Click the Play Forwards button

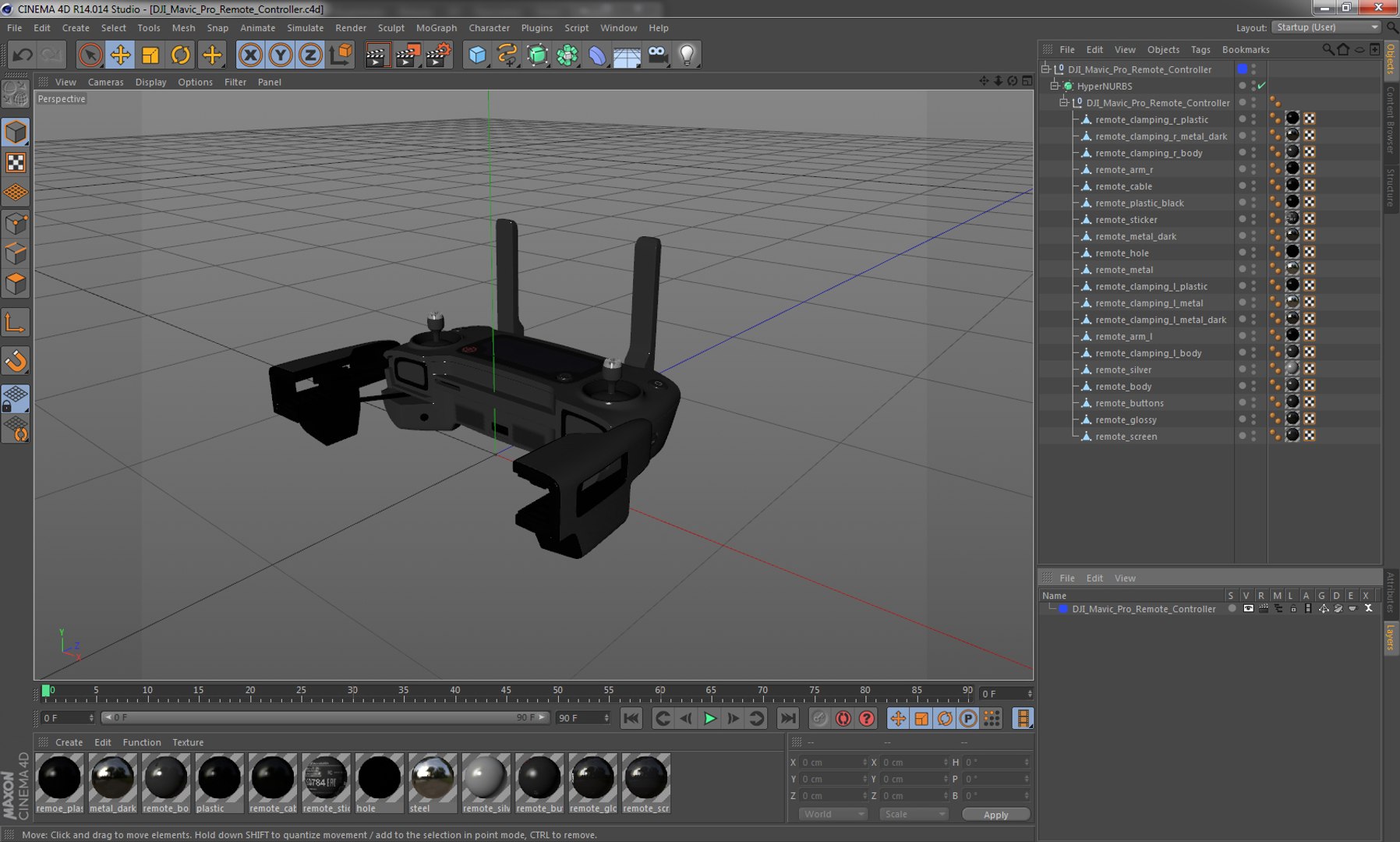(710, 719)
